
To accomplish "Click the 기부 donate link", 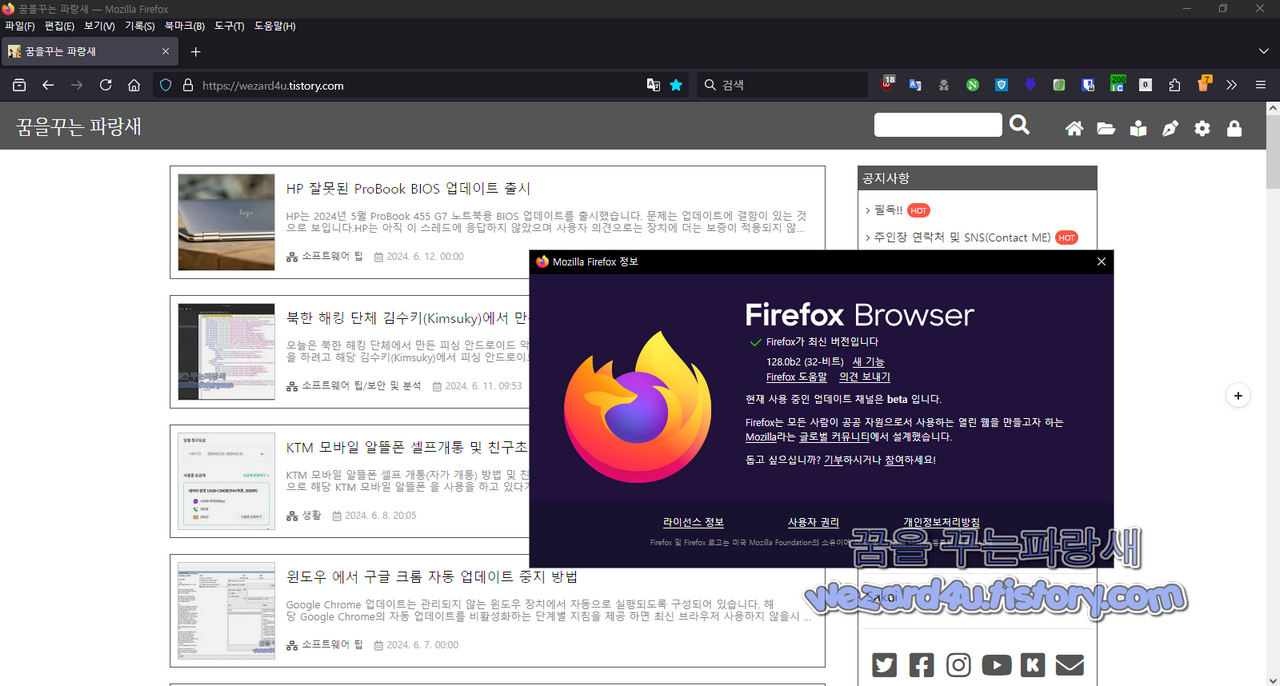I will point(833,460).
